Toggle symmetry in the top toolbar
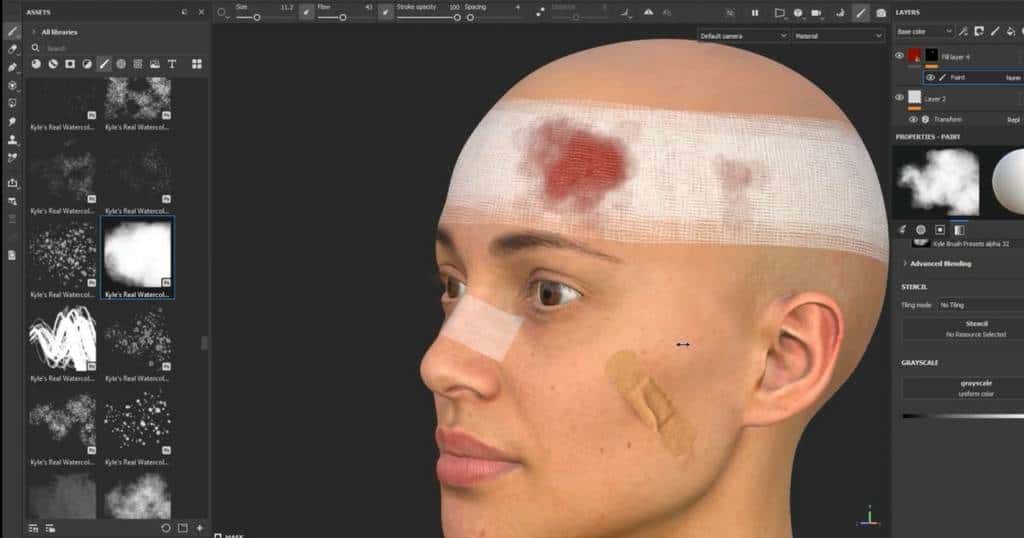Image resolution: width=1024 pixels, height=538 pixels. point(648,12)
